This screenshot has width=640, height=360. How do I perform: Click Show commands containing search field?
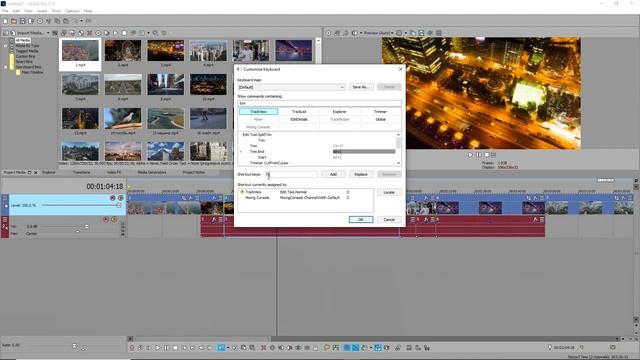pos(319,103)
